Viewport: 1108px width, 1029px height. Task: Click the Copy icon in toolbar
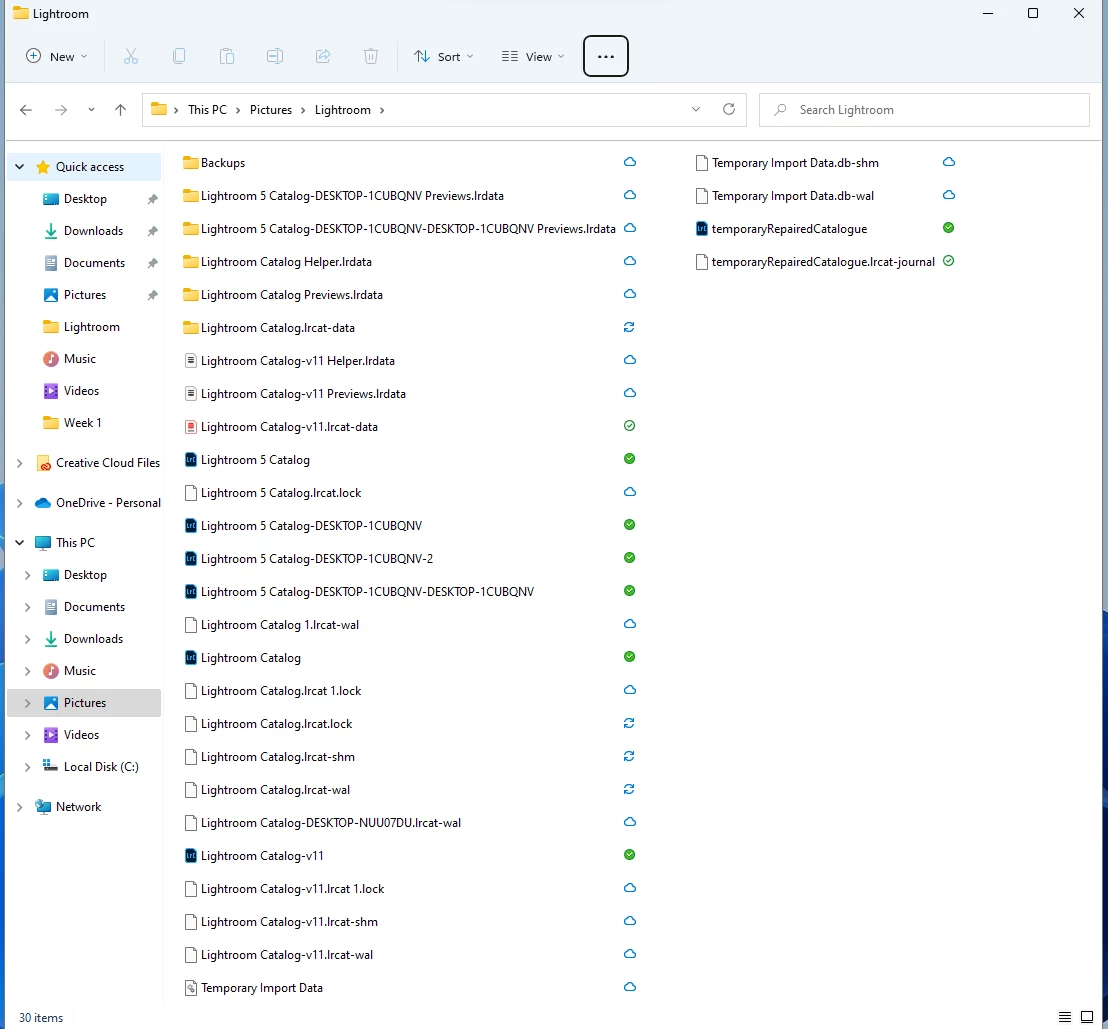(179, 57)
